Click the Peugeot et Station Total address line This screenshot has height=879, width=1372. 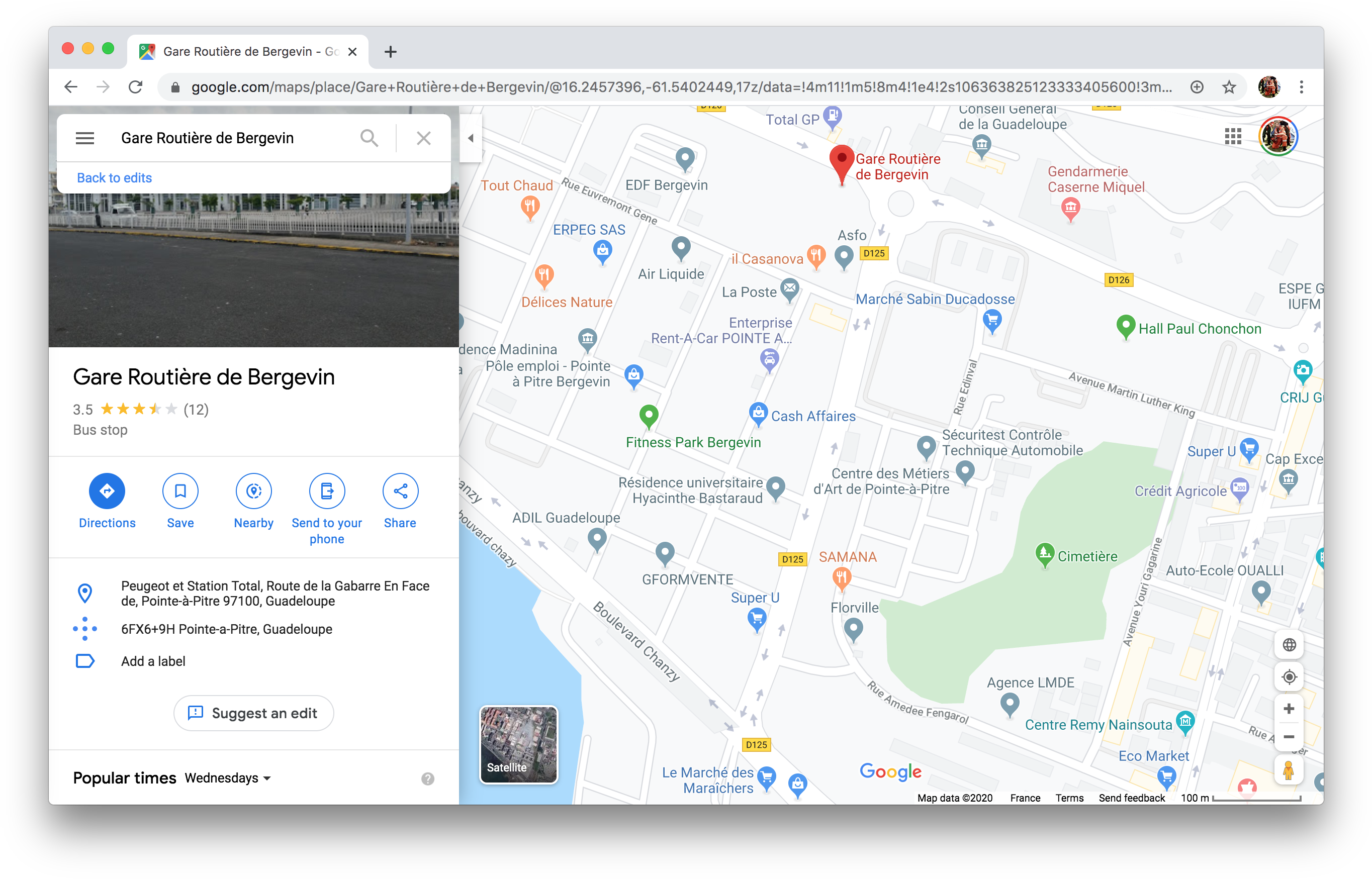[x=275, y=593]
